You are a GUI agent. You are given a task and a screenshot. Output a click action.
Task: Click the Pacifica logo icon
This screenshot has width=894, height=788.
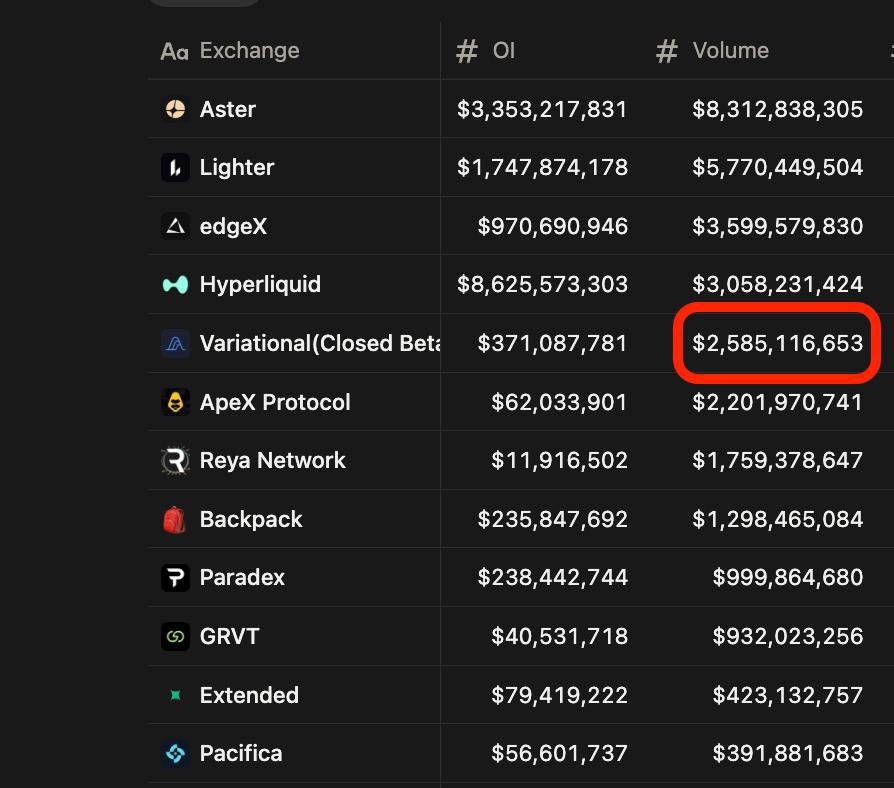(x=175, y=753)
